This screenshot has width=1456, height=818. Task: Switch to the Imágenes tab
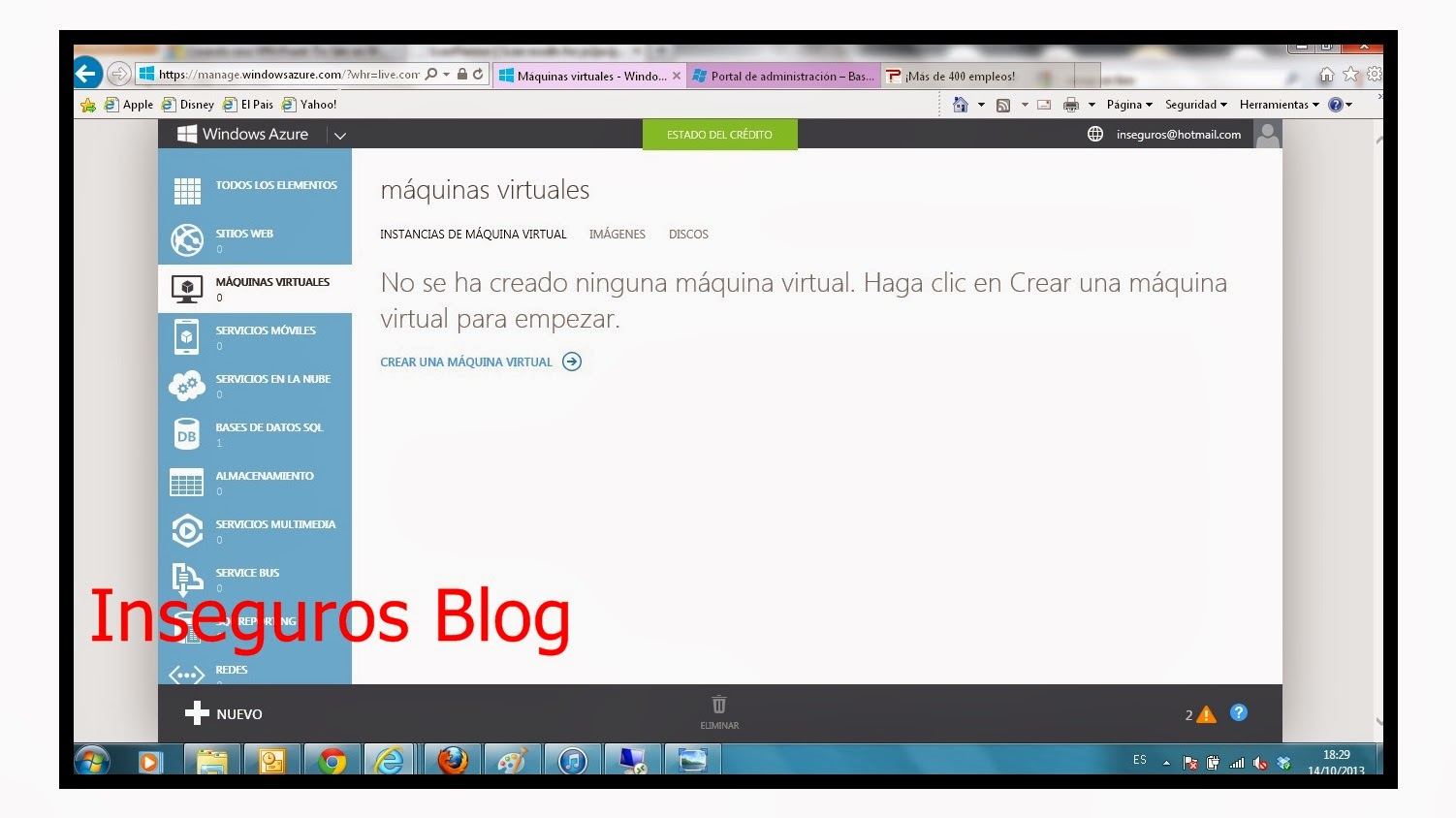617,235
